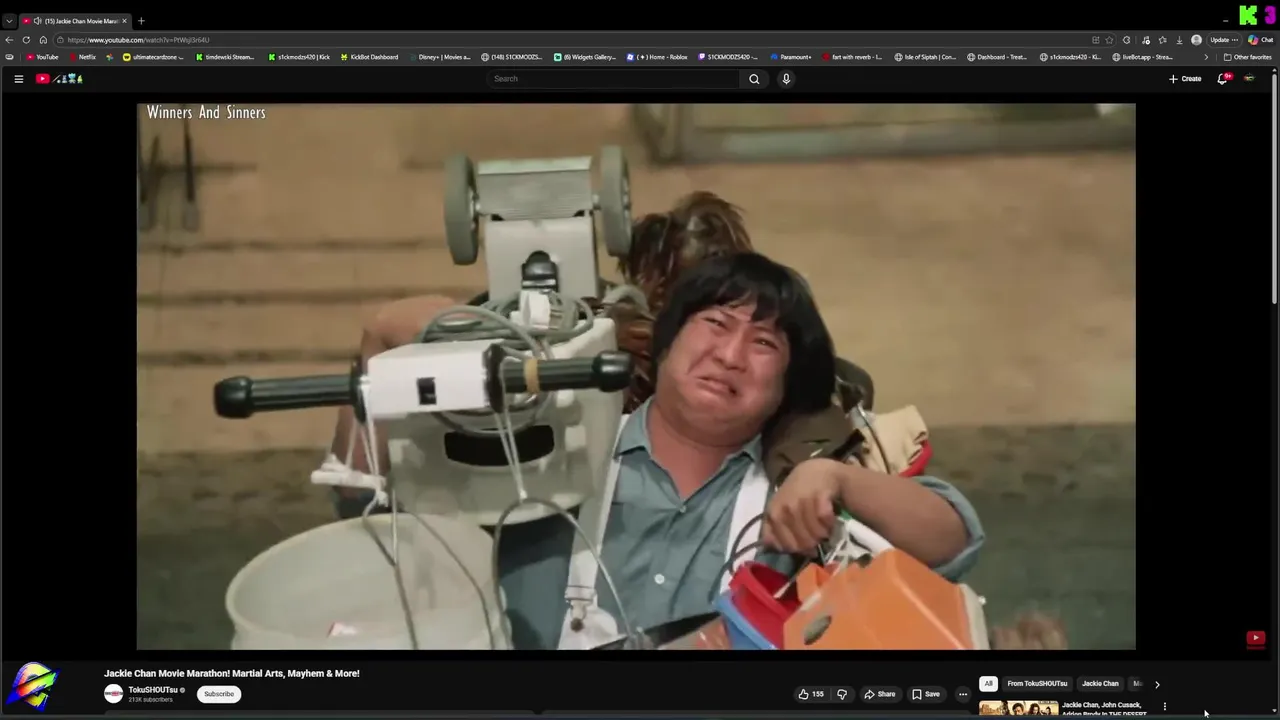Click the YouTube search input field
This screenshot has width=1280, height=720.
tap(612, 79)
